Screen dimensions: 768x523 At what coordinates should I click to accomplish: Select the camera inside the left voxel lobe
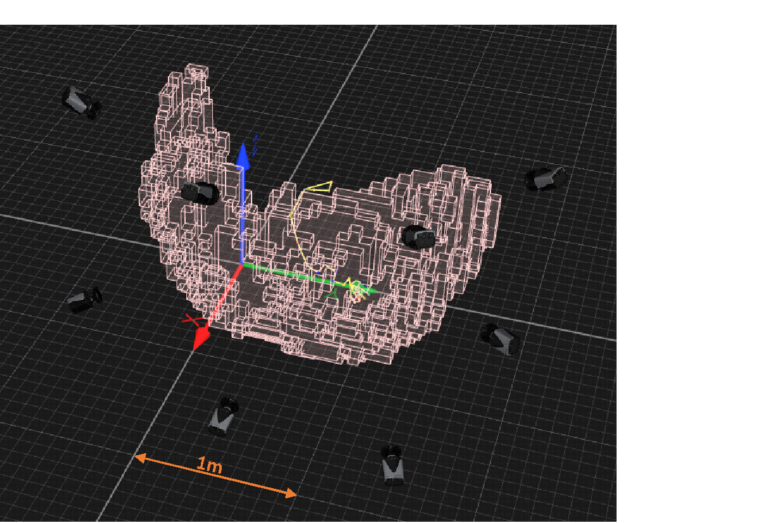pos(200,193)
